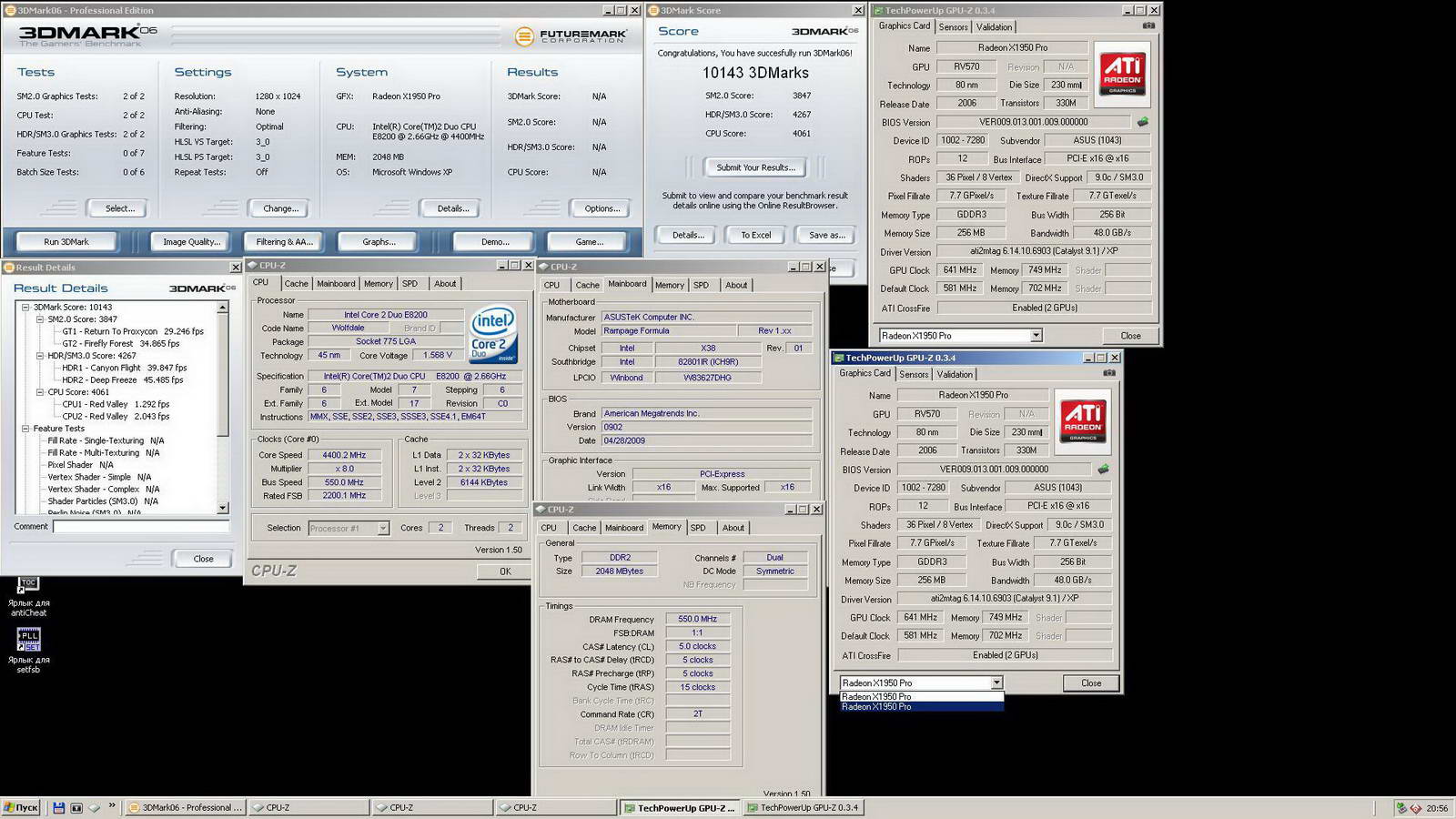Switch to Validation tab in lower GPU-Z window
This screenshot has height=819, width=1456.
coord(955,374)
